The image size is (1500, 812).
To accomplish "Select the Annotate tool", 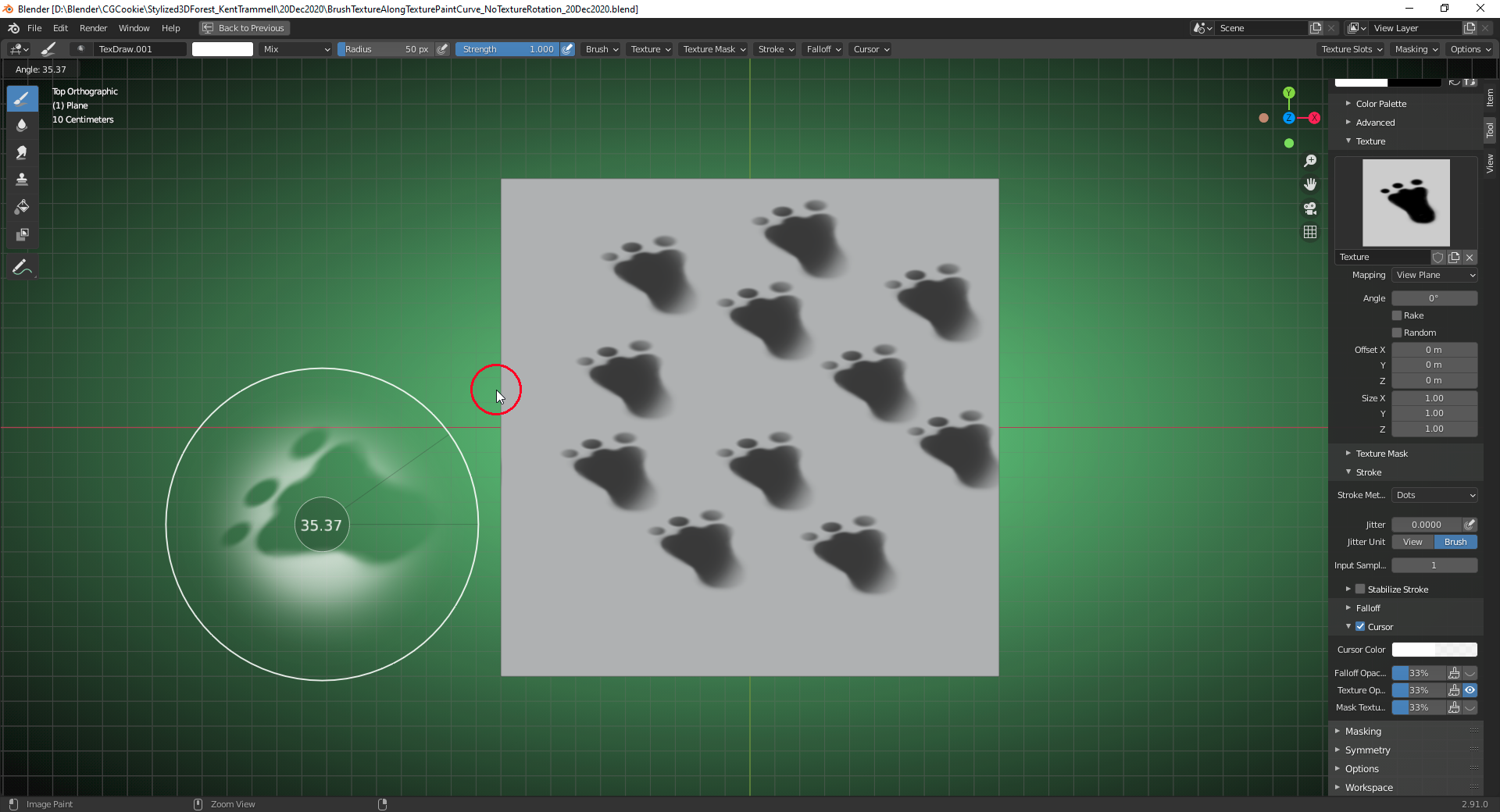I will click(x=22, y=267).
